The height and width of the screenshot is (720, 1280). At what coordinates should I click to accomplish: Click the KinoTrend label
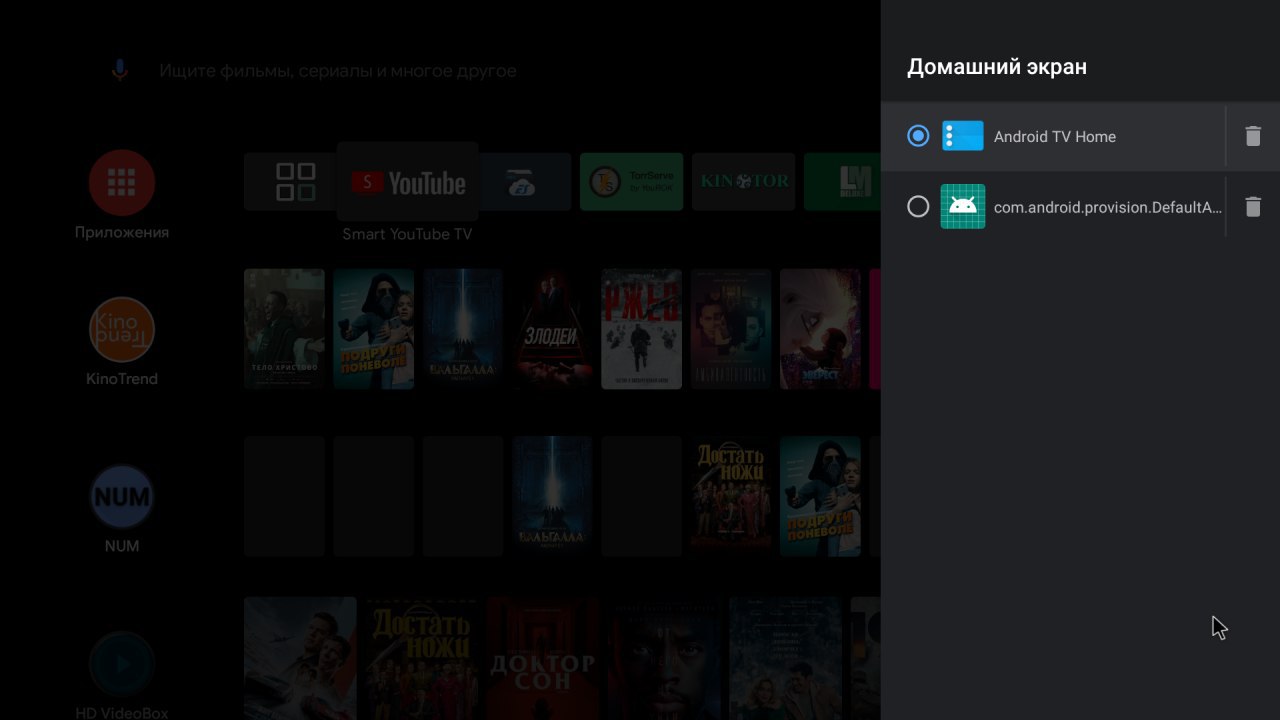122,379
